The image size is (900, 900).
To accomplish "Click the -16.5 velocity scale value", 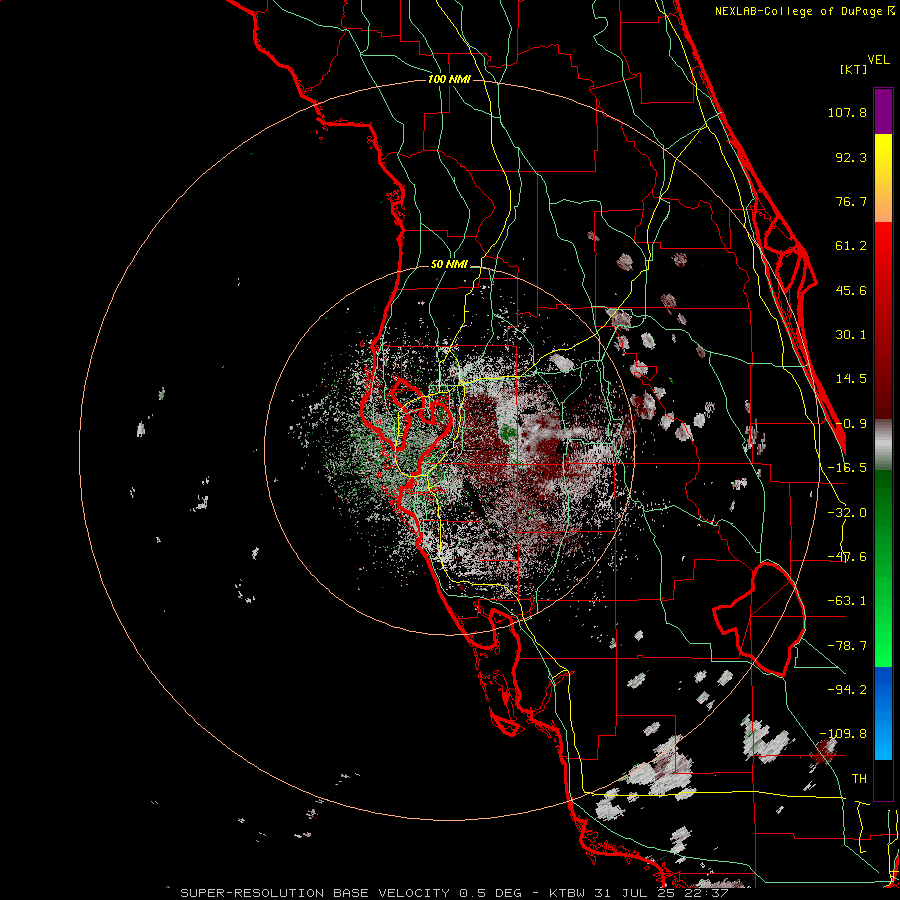I will click(847, 468).
